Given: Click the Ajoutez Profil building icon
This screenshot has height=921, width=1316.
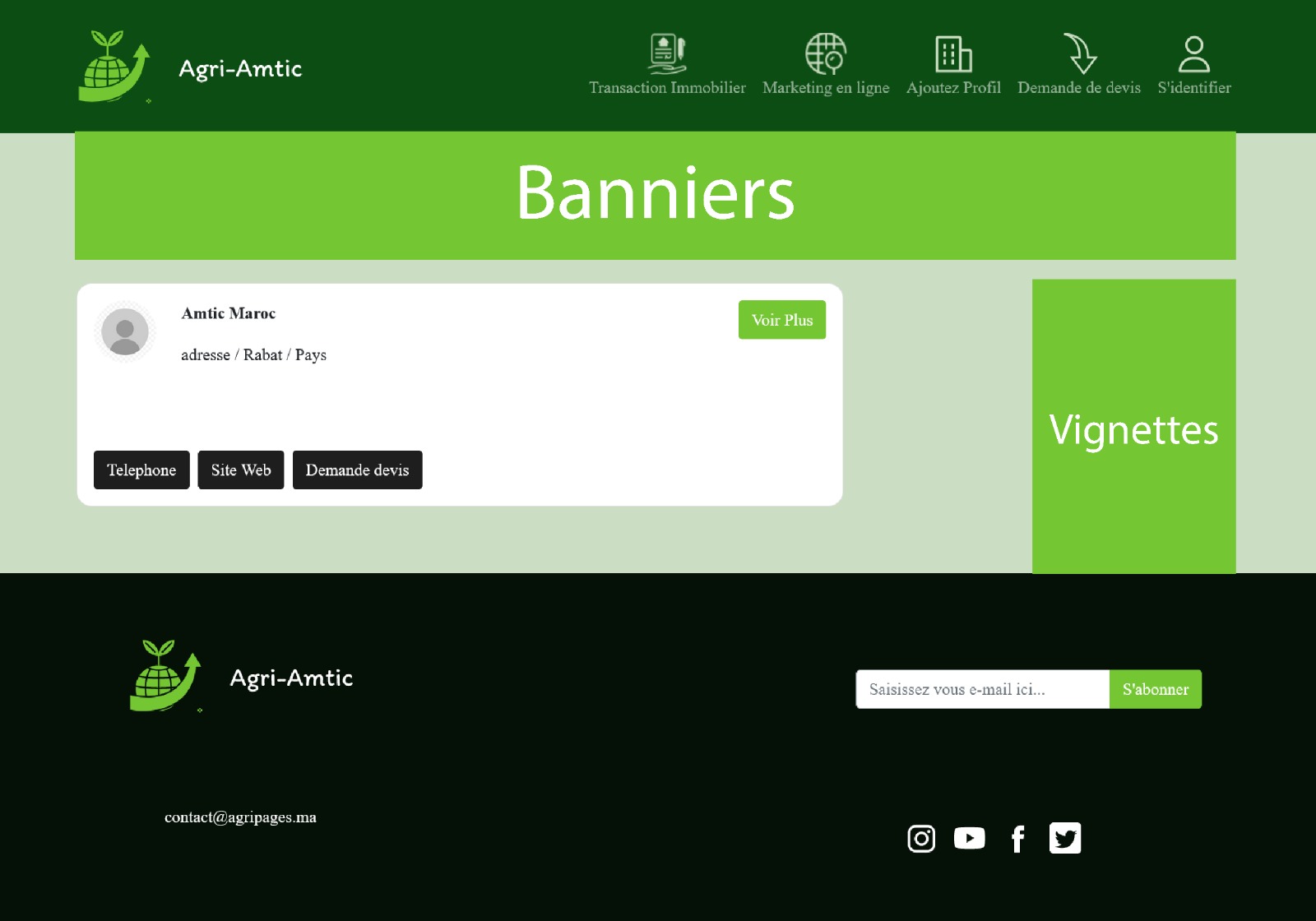Looking at the screenshot, I should coord(953,53).
